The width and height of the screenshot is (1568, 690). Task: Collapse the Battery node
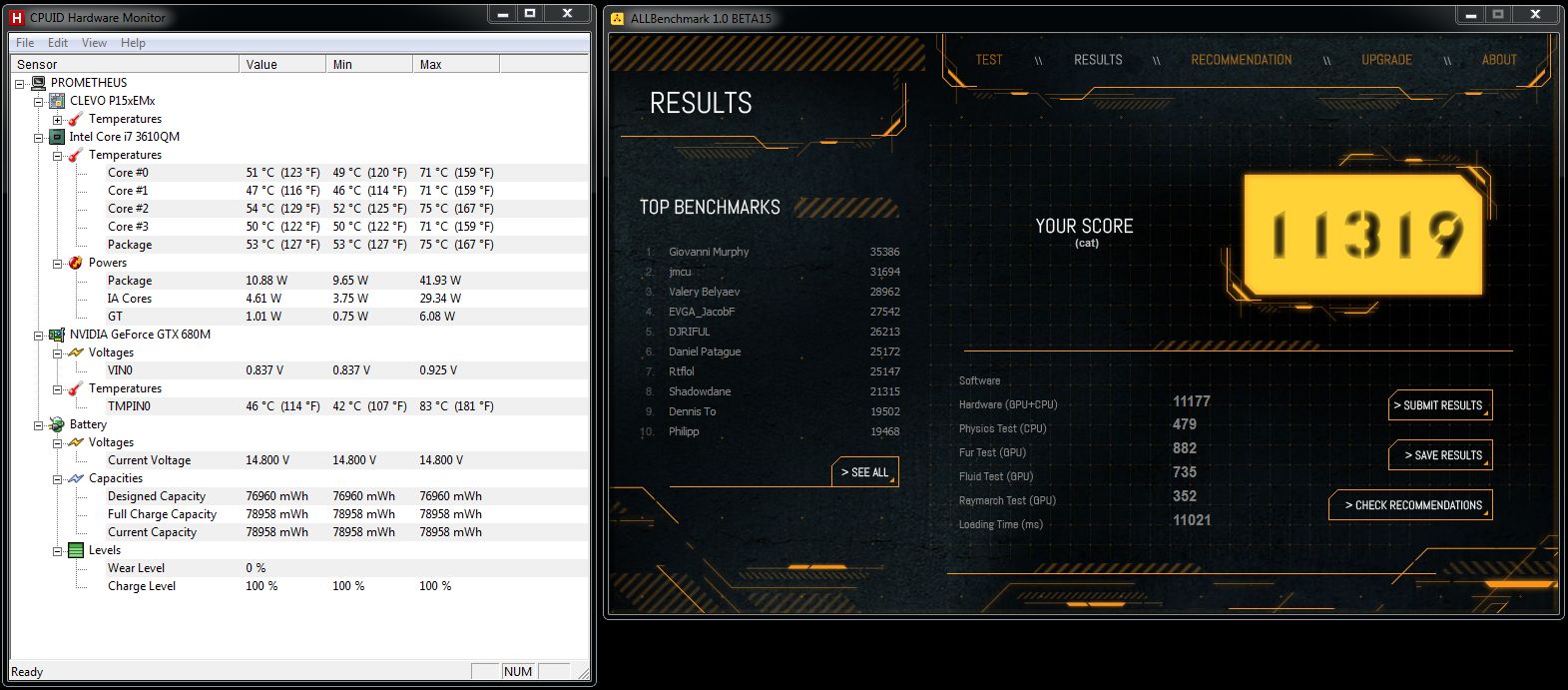coord(39,424)
